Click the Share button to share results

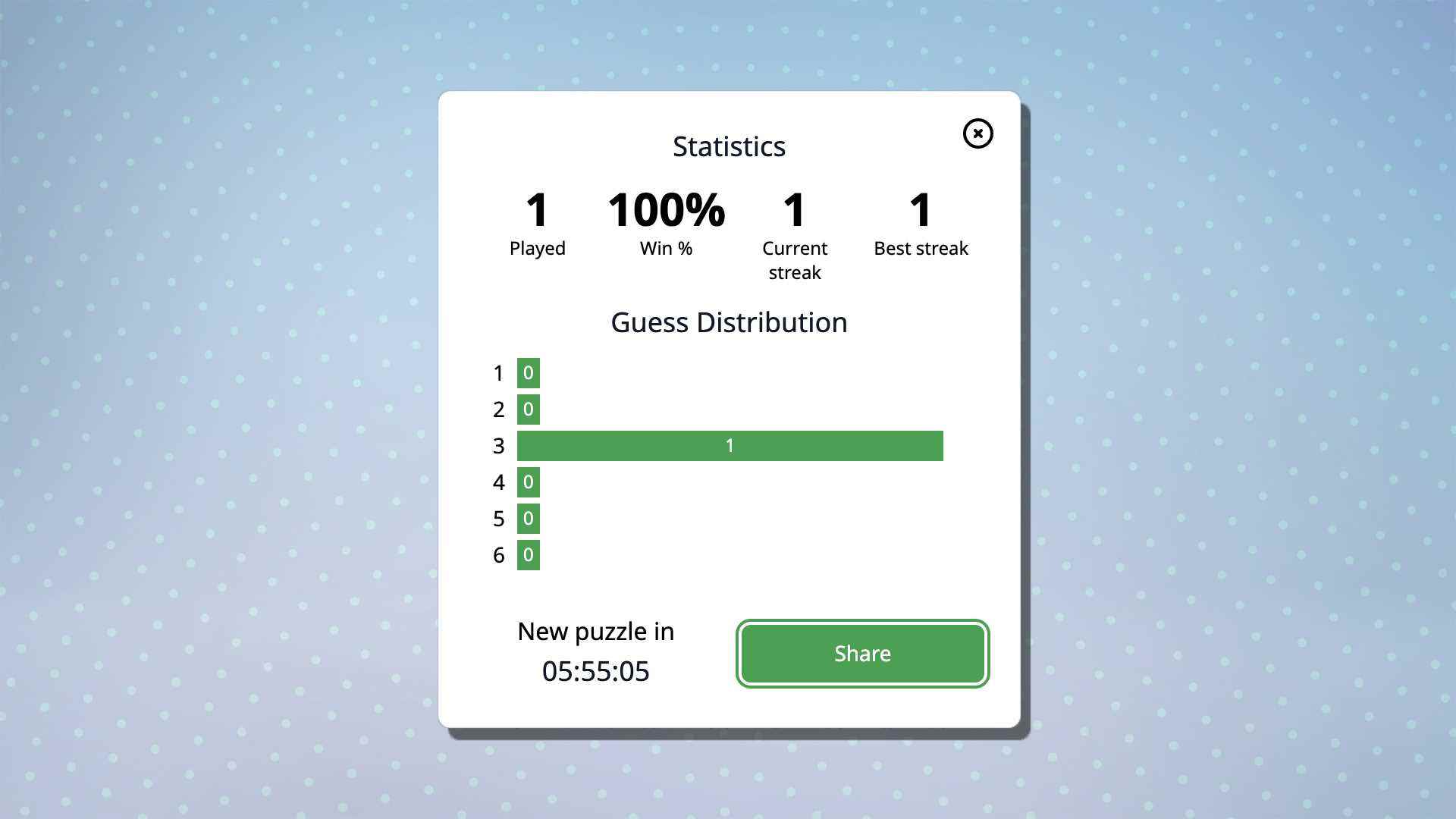(861, 653)
